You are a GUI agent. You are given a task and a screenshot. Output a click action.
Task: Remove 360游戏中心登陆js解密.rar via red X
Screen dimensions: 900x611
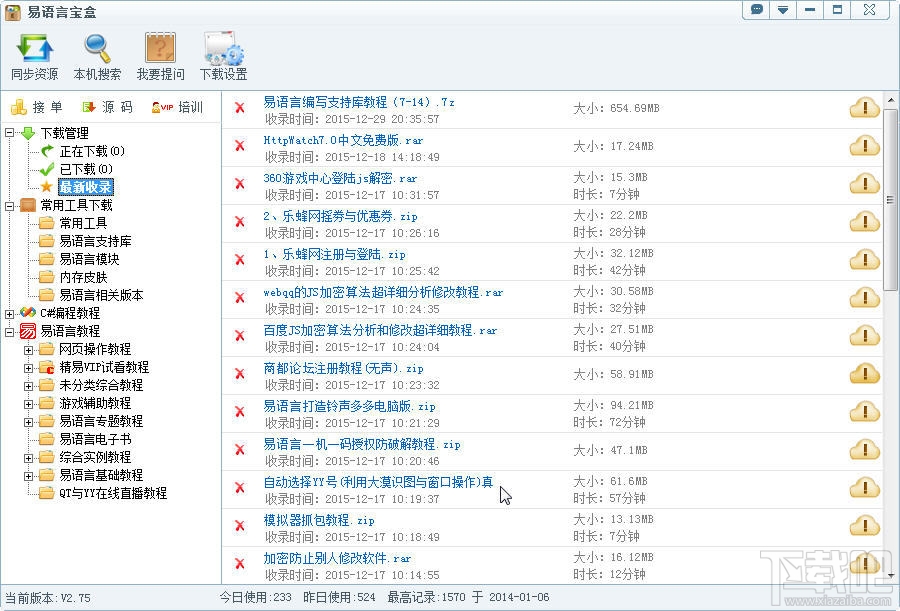tap(240, 184)
